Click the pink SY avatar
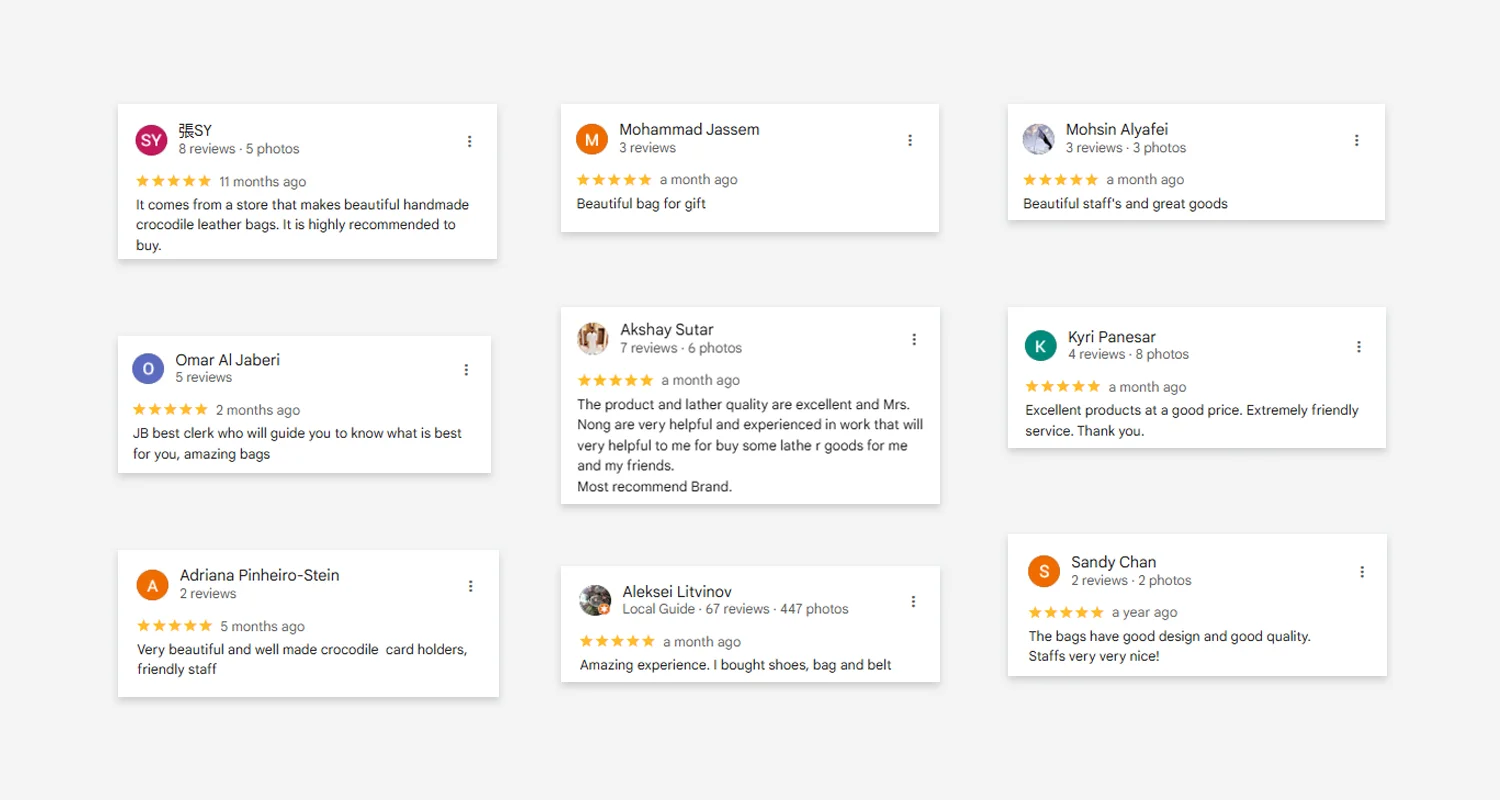The image size is (1500, 800). [151, 140]
